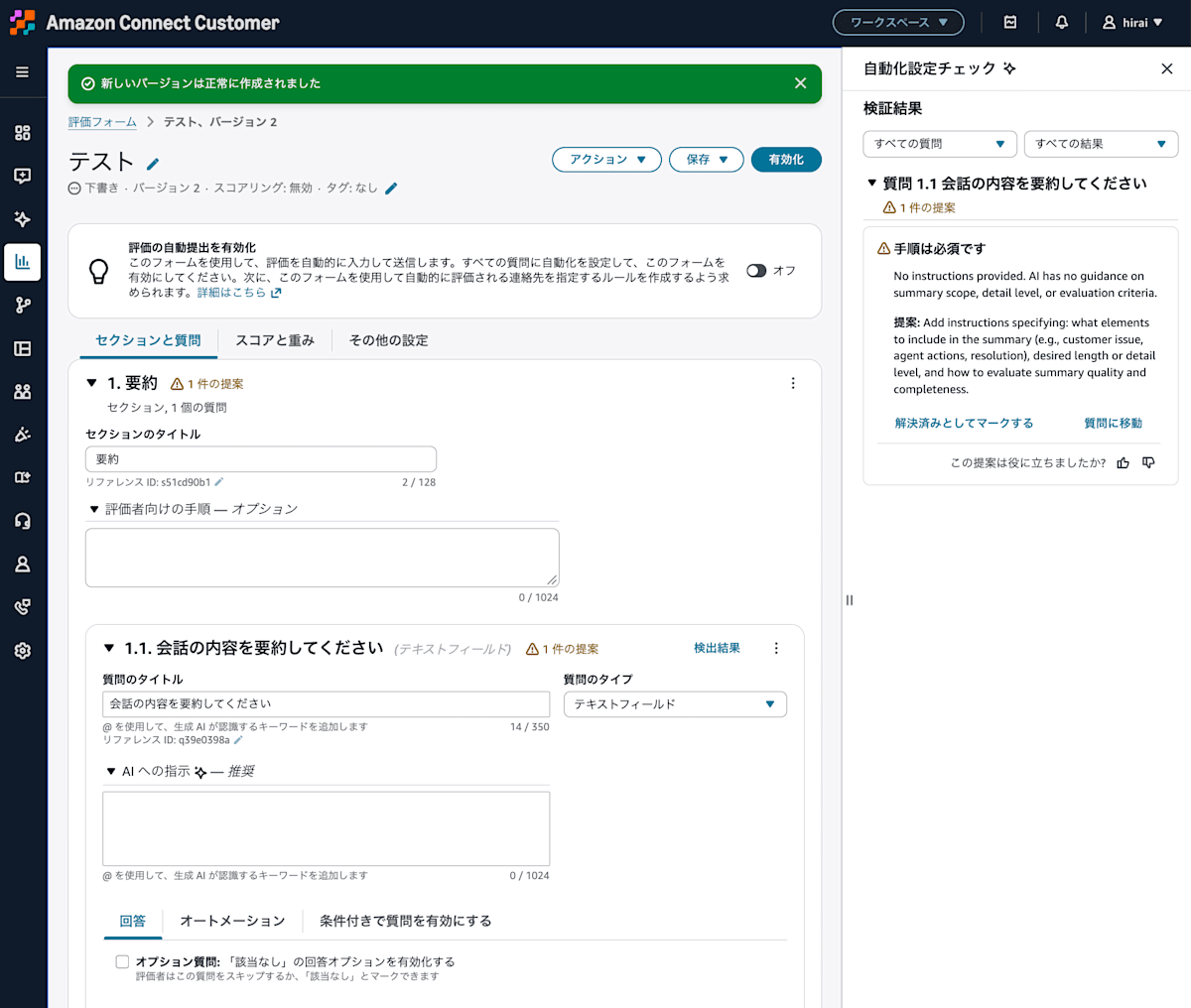The height and width of the screenshot is (1008, 1191).
Task: Click the Amazon Connect logo
Action: pos(22,22)
